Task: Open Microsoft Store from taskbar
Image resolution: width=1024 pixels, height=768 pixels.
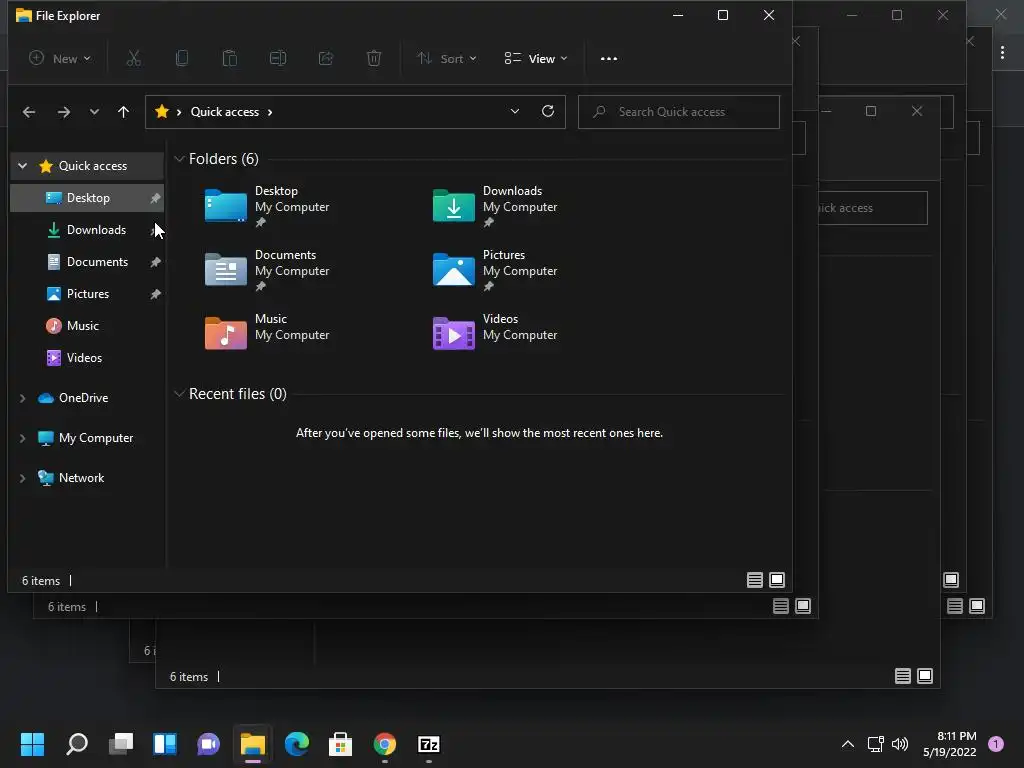Action: click(x=340, y=744)
